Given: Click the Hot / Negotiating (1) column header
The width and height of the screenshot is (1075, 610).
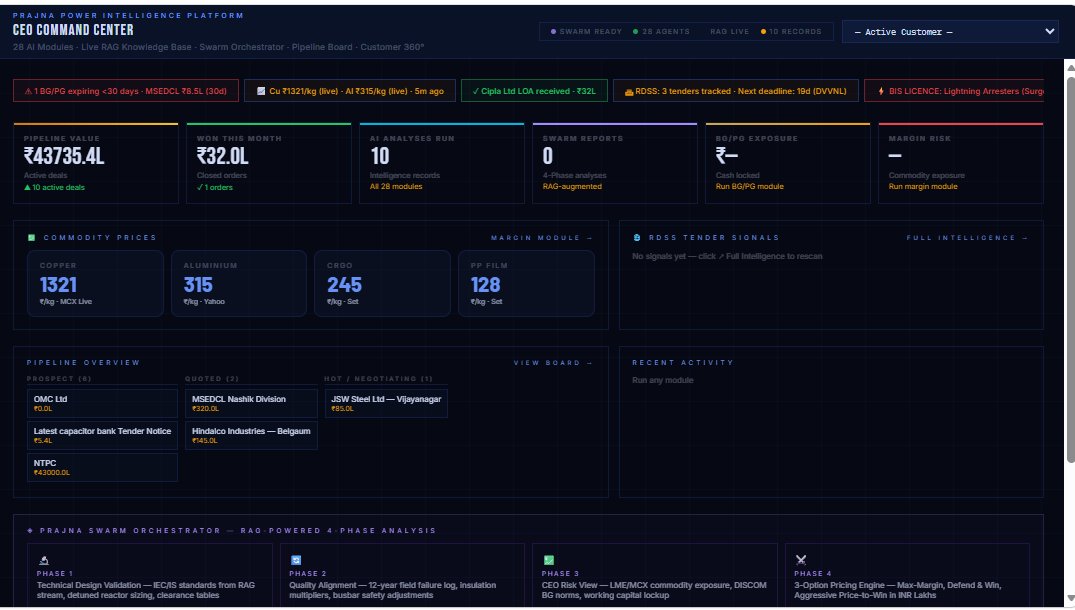Looking at the screenshot, I should [378, 378].
